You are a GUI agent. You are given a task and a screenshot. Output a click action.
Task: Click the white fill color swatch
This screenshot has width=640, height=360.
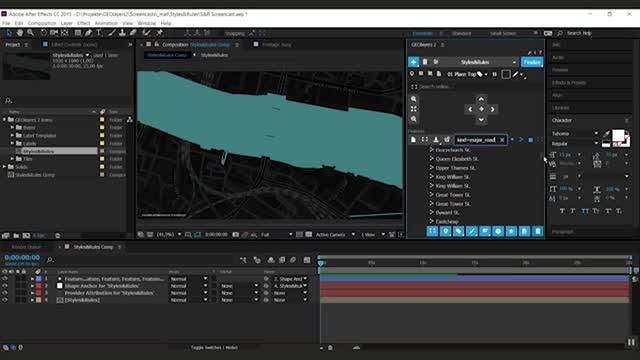click(x=618, y=135)
